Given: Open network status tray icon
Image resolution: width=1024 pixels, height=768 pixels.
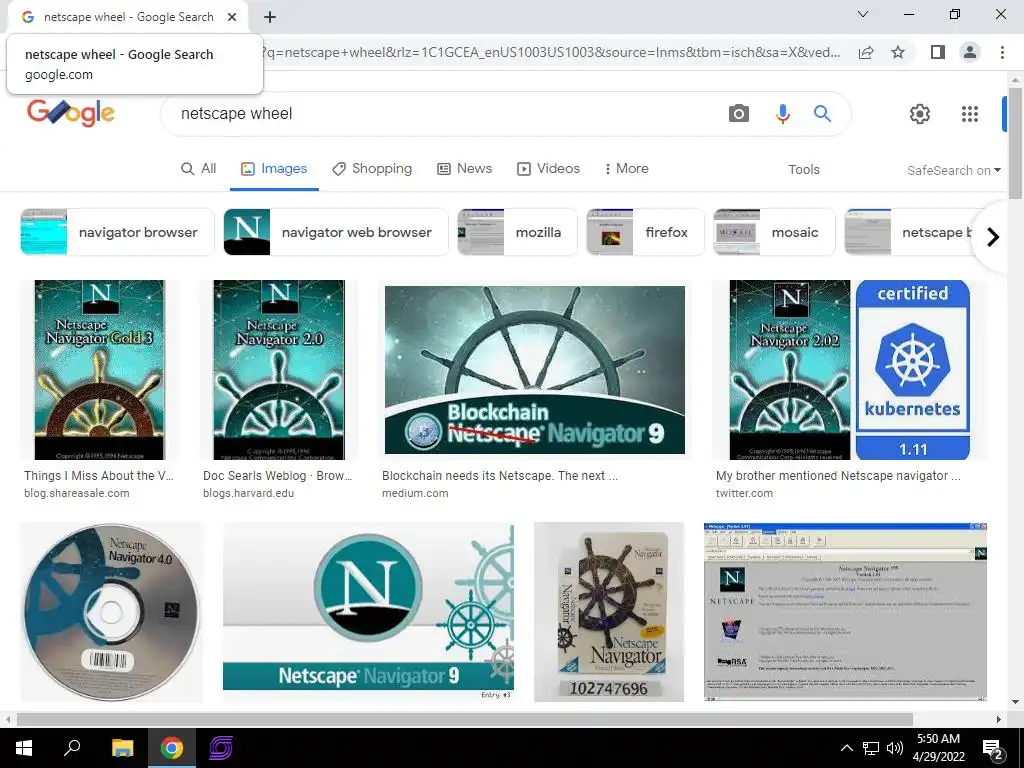Looking at the screenshot, I should [x=870, y=748].
